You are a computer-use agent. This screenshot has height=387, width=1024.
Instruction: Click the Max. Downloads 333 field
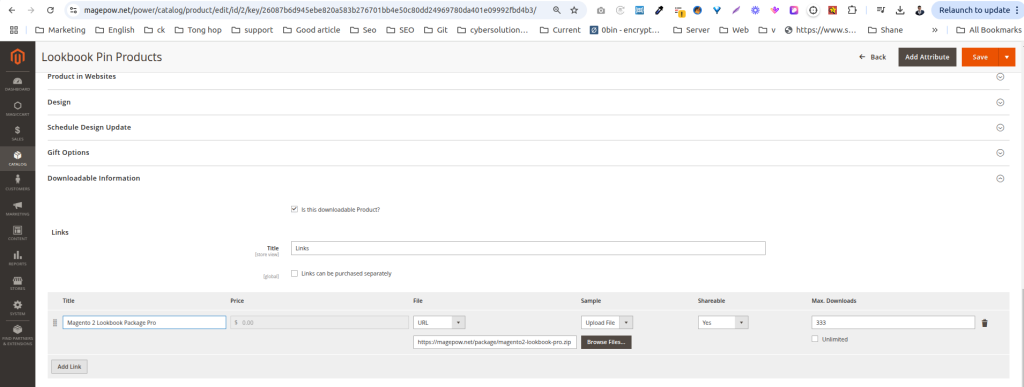click(893, 322)
